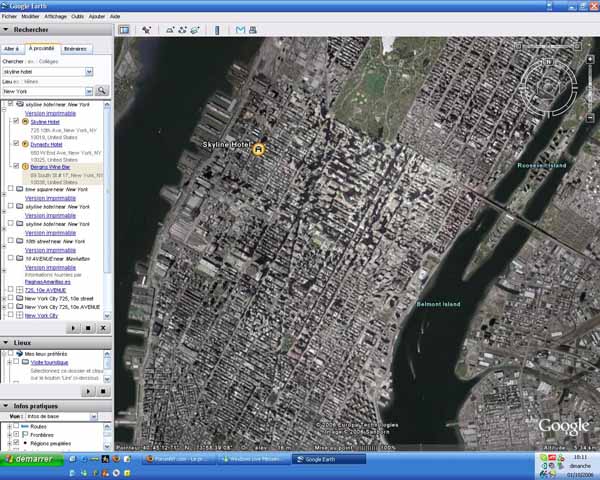Viewport: 600px width, 480px height.
Task: Collapse the Infos pratiques panel
Action: coord(6,405)
